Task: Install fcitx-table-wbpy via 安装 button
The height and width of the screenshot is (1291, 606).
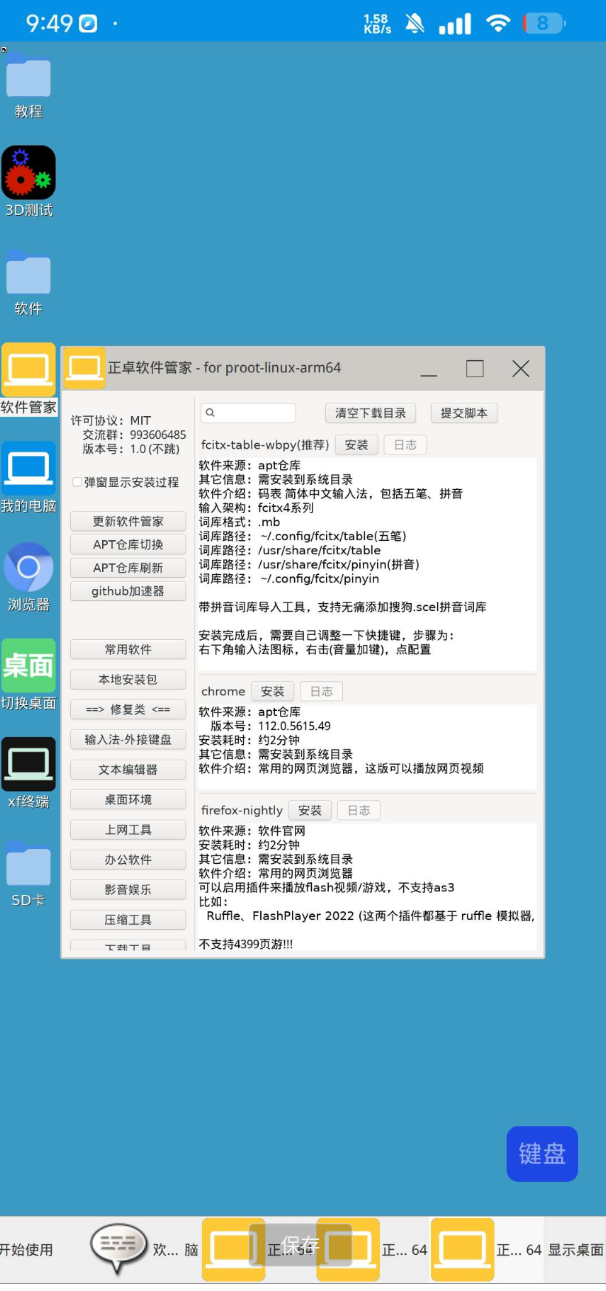Action: (356, 445)
